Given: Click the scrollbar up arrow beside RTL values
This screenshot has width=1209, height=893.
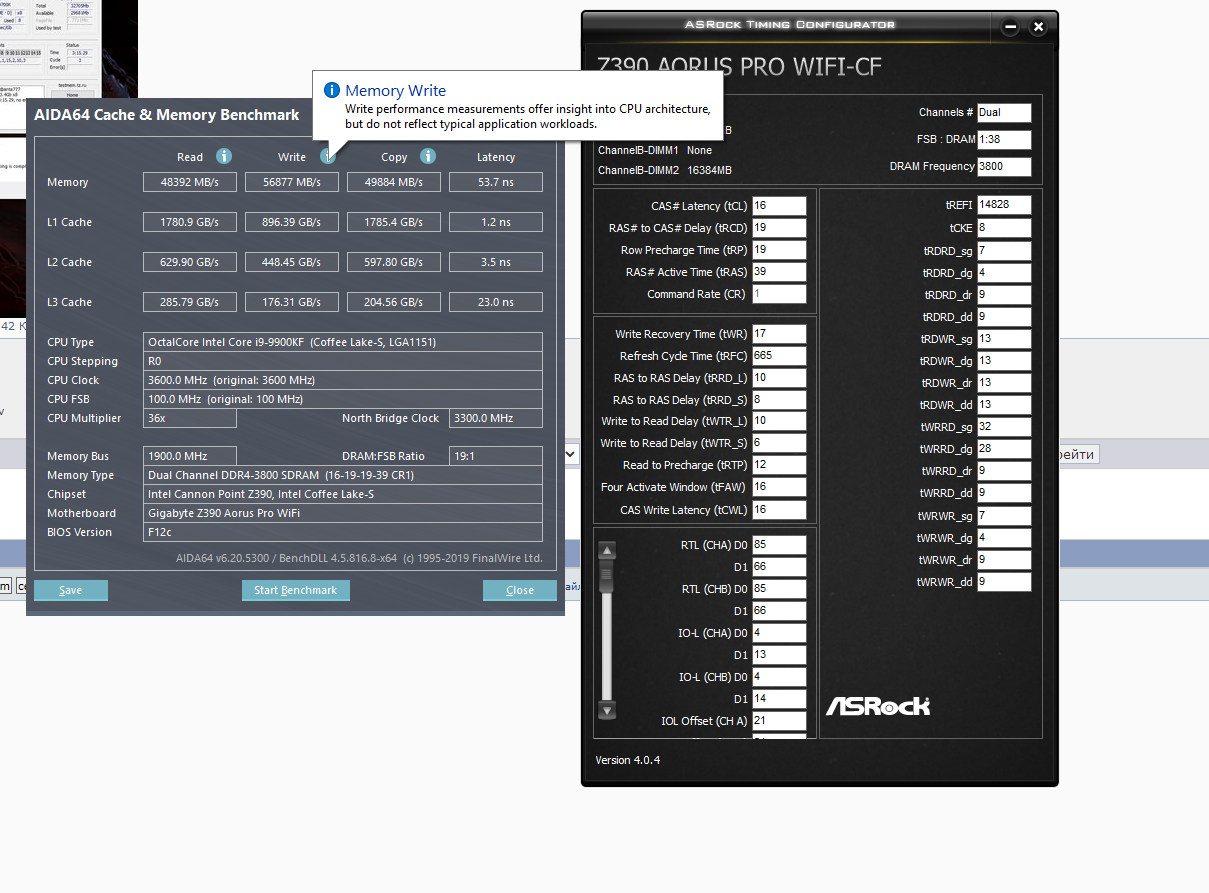Looking at the screenshot, I should tap(607, 550).
